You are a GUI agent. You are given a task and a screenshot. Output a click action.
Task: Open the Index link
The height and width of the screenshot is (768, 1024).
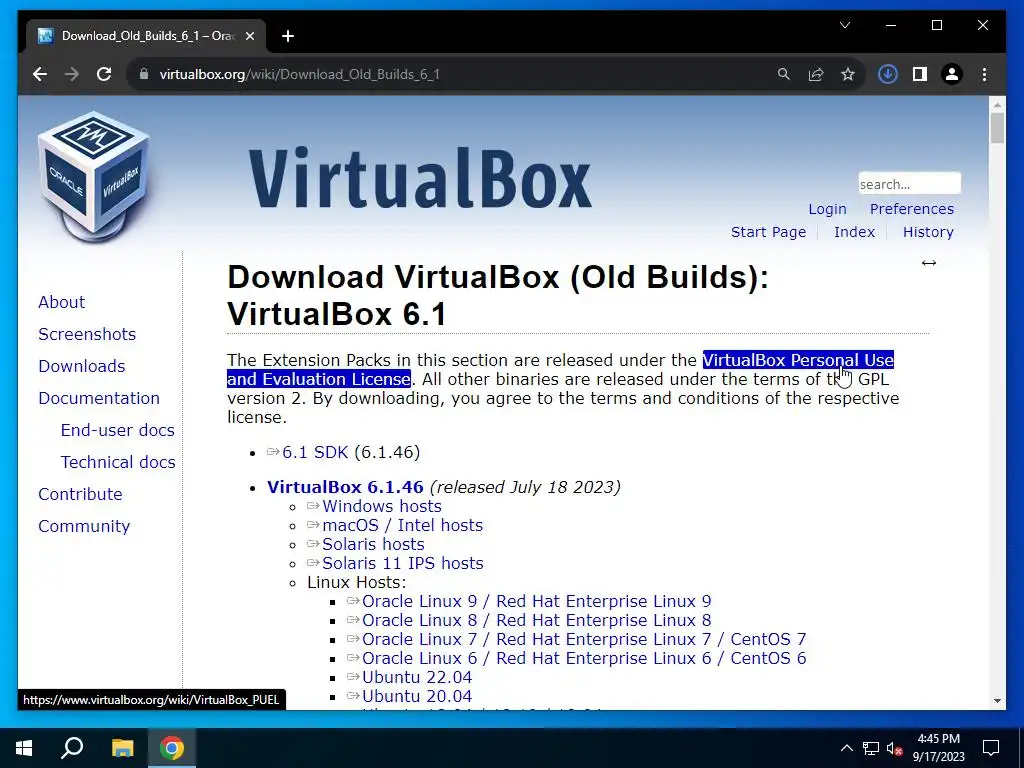(854, 232)
